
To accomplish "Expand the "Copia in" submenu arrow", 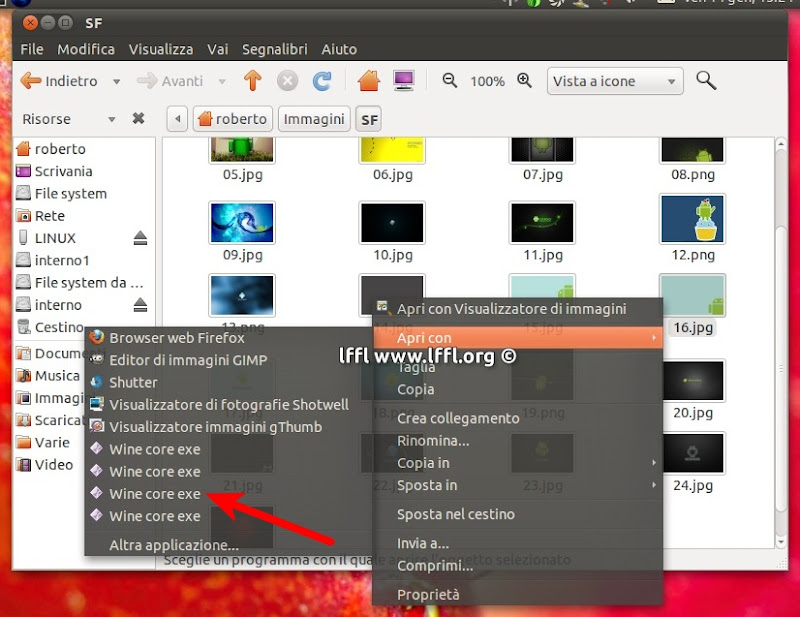I will coord(655,463).
